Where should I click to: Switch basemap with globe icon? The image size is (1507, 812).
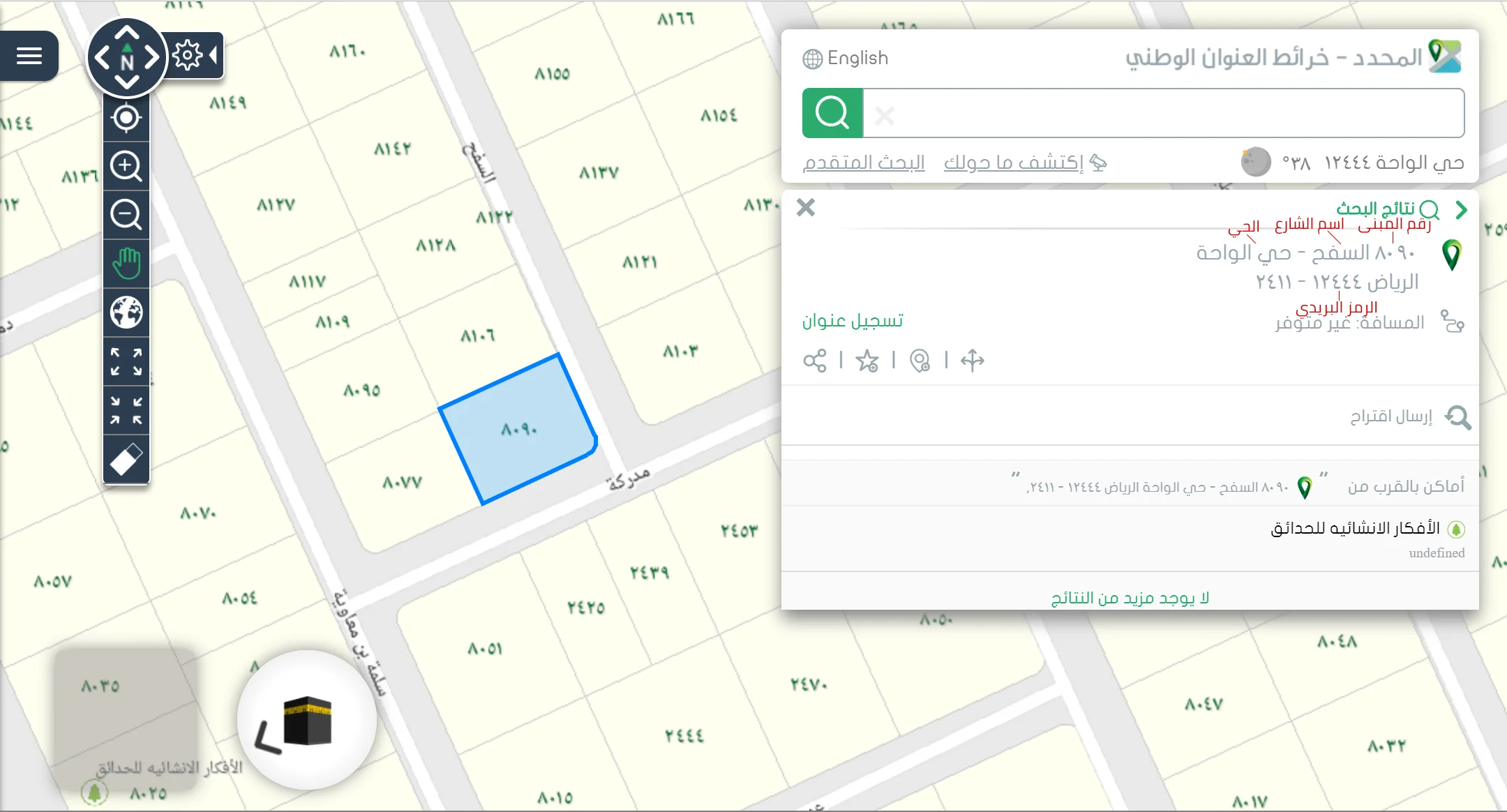click(x=126, y=313)
